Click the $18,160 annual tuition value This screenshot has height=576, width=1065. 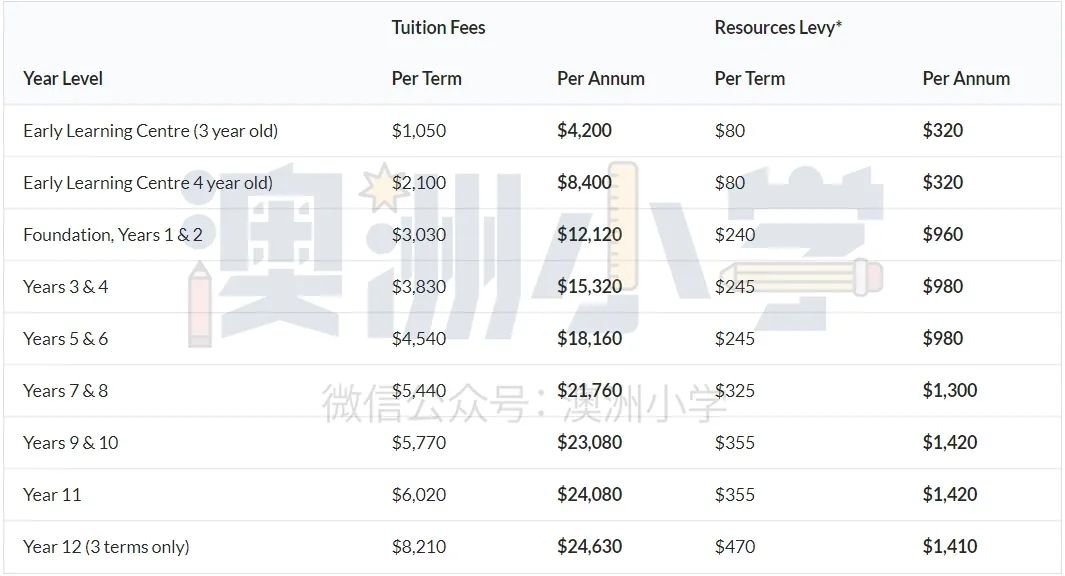pyautogui.click(x=590, y=338)
